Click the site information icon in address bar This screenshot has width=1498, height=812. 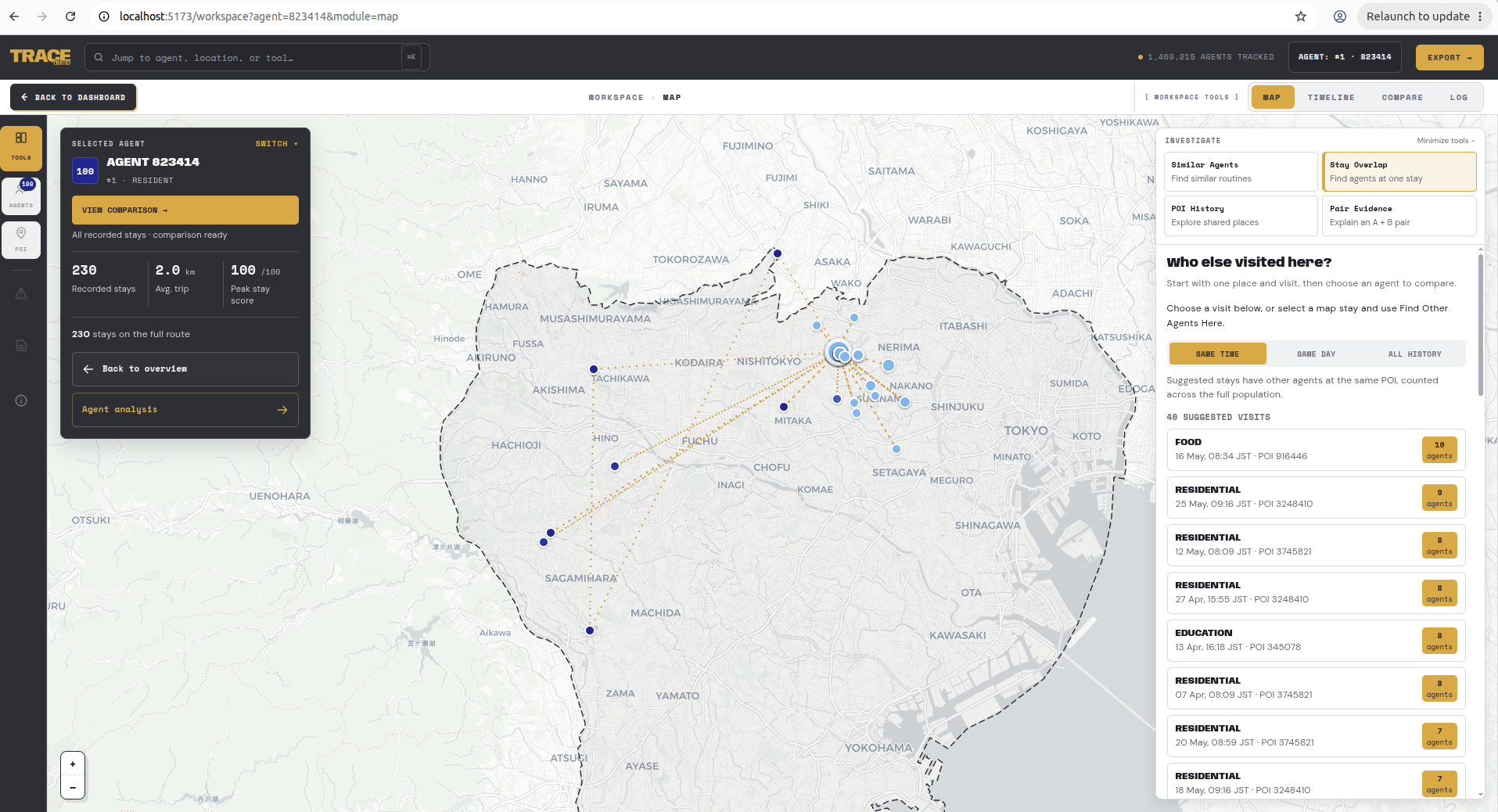click(x=103, y=16)
